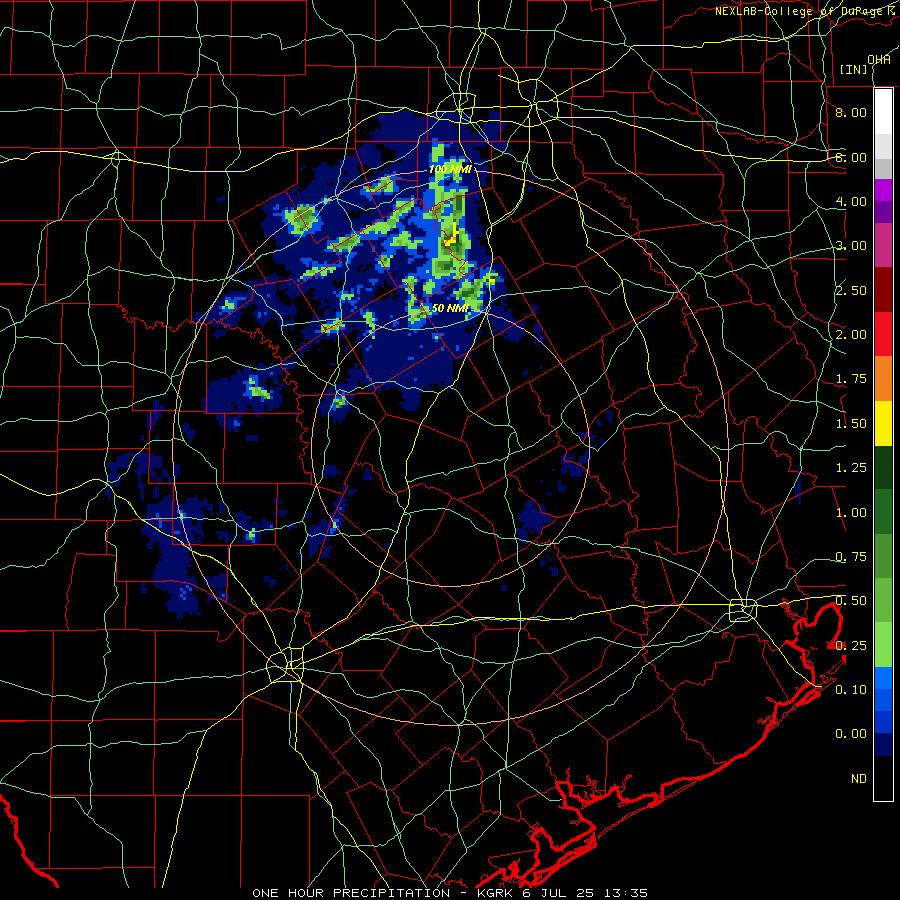Click the 0.00 legend scale label

point(851,734)
